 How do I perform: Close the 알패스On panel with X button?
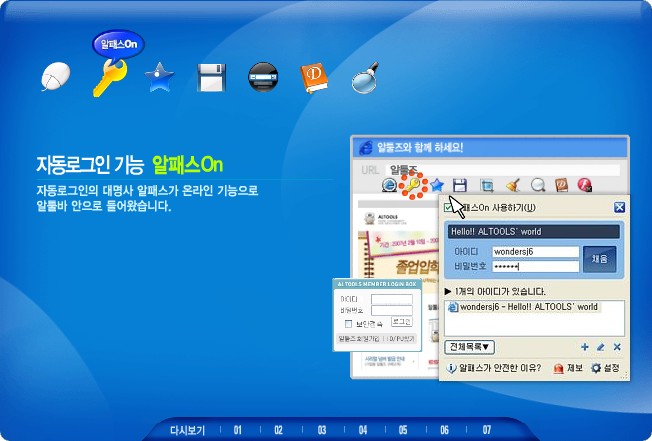click(x=619, y=207)
